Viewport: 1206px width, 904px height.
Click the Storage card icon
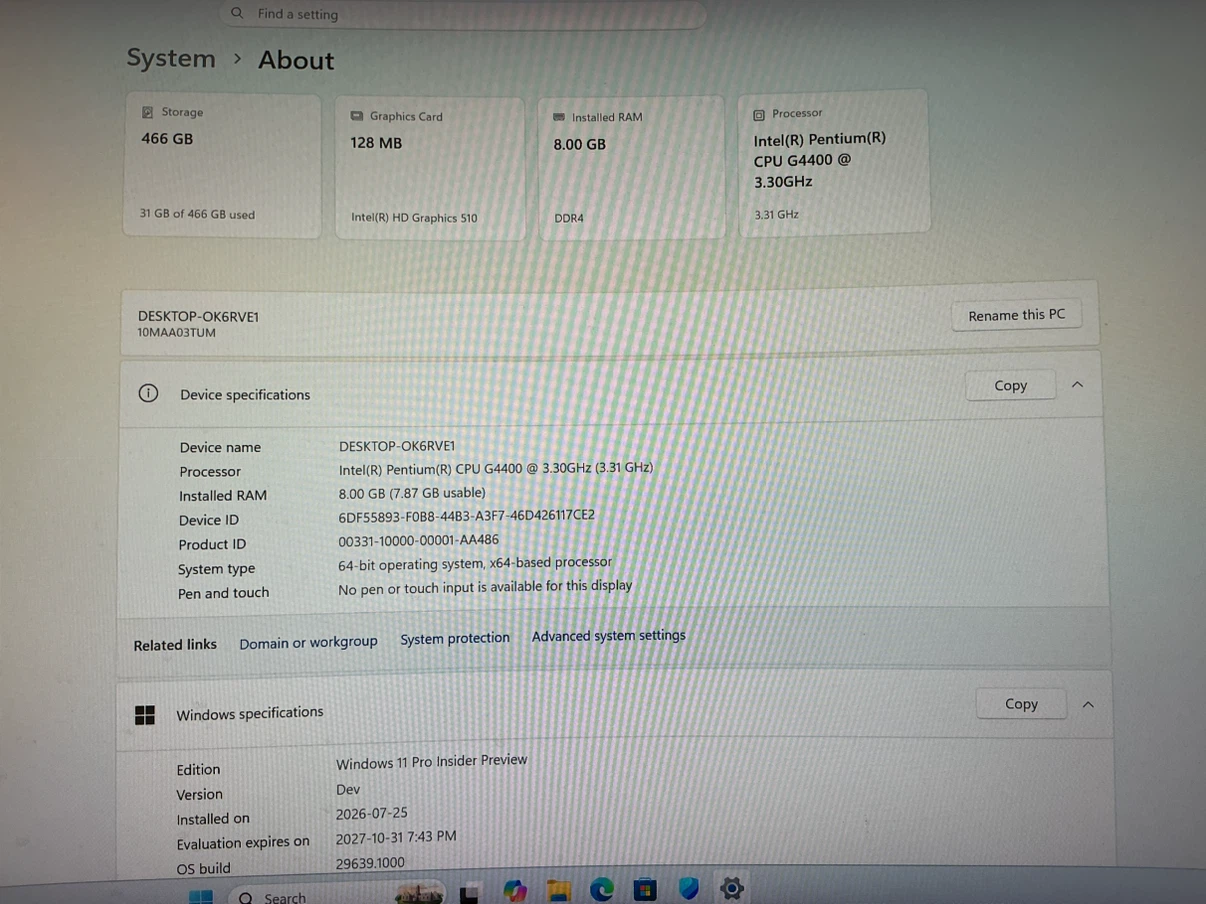point(147,112)
